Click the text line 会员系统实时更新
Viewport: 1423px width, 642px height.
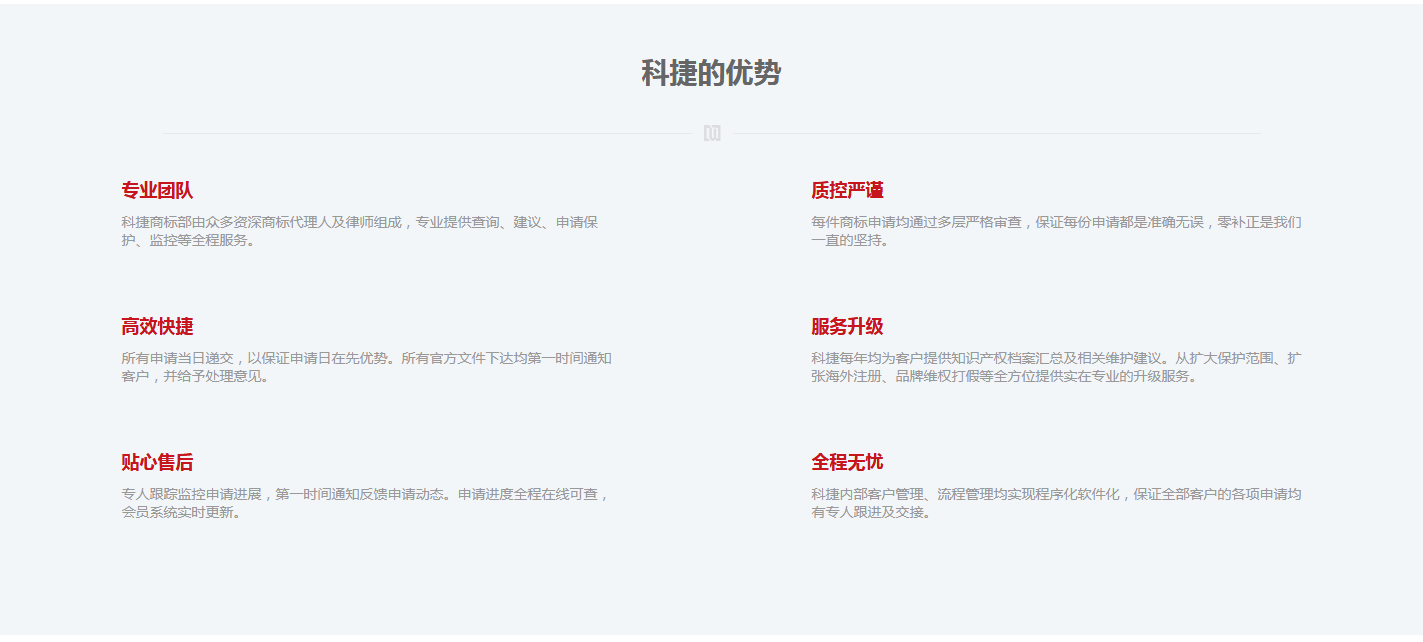[181, 513]
